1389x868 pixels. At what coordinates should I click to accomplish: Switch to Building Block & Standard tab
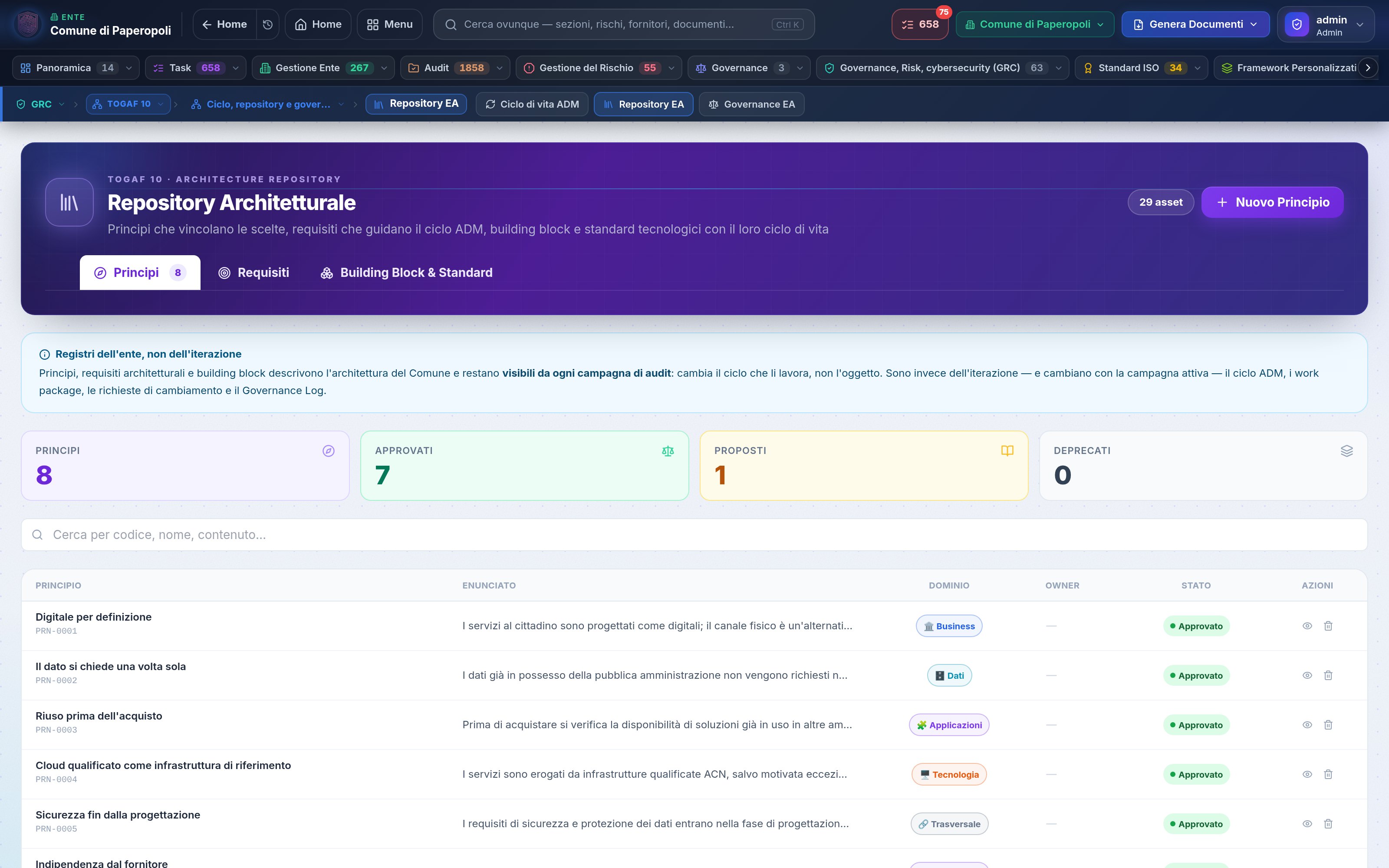(x=406, y=272)
